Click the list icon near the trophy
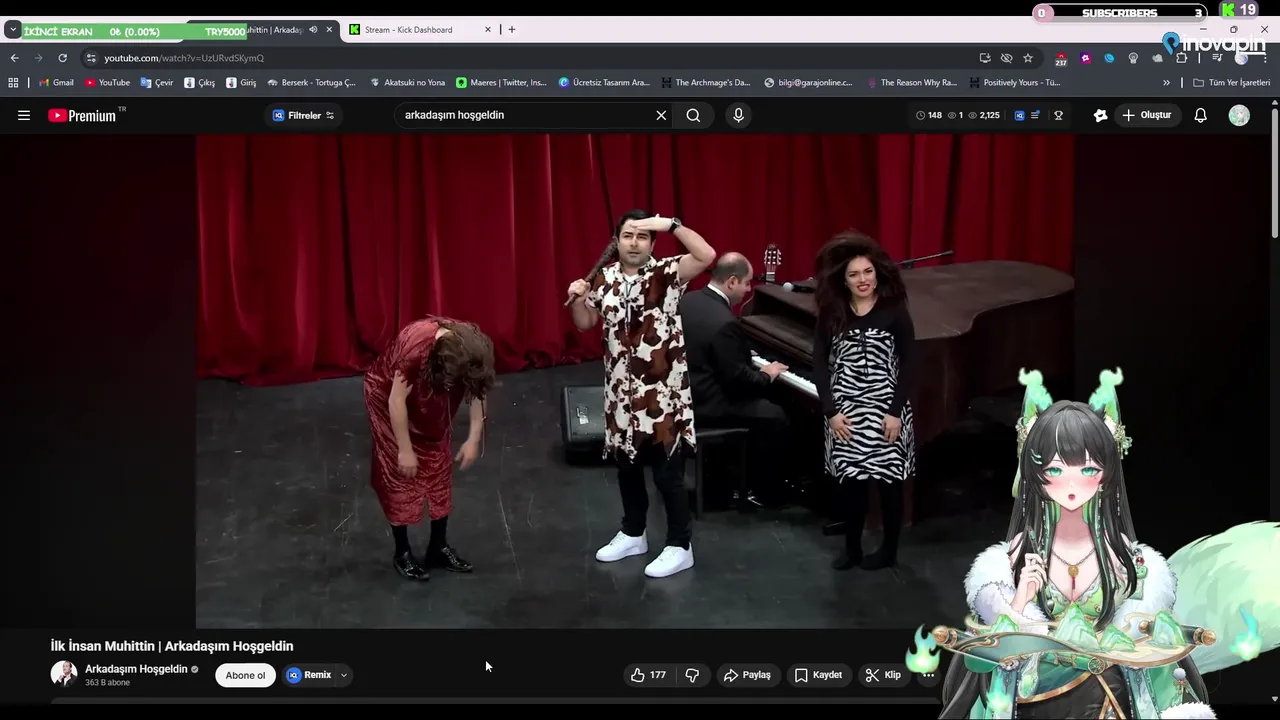Viewport: 1280px width, 720px height. (1035, 115)
